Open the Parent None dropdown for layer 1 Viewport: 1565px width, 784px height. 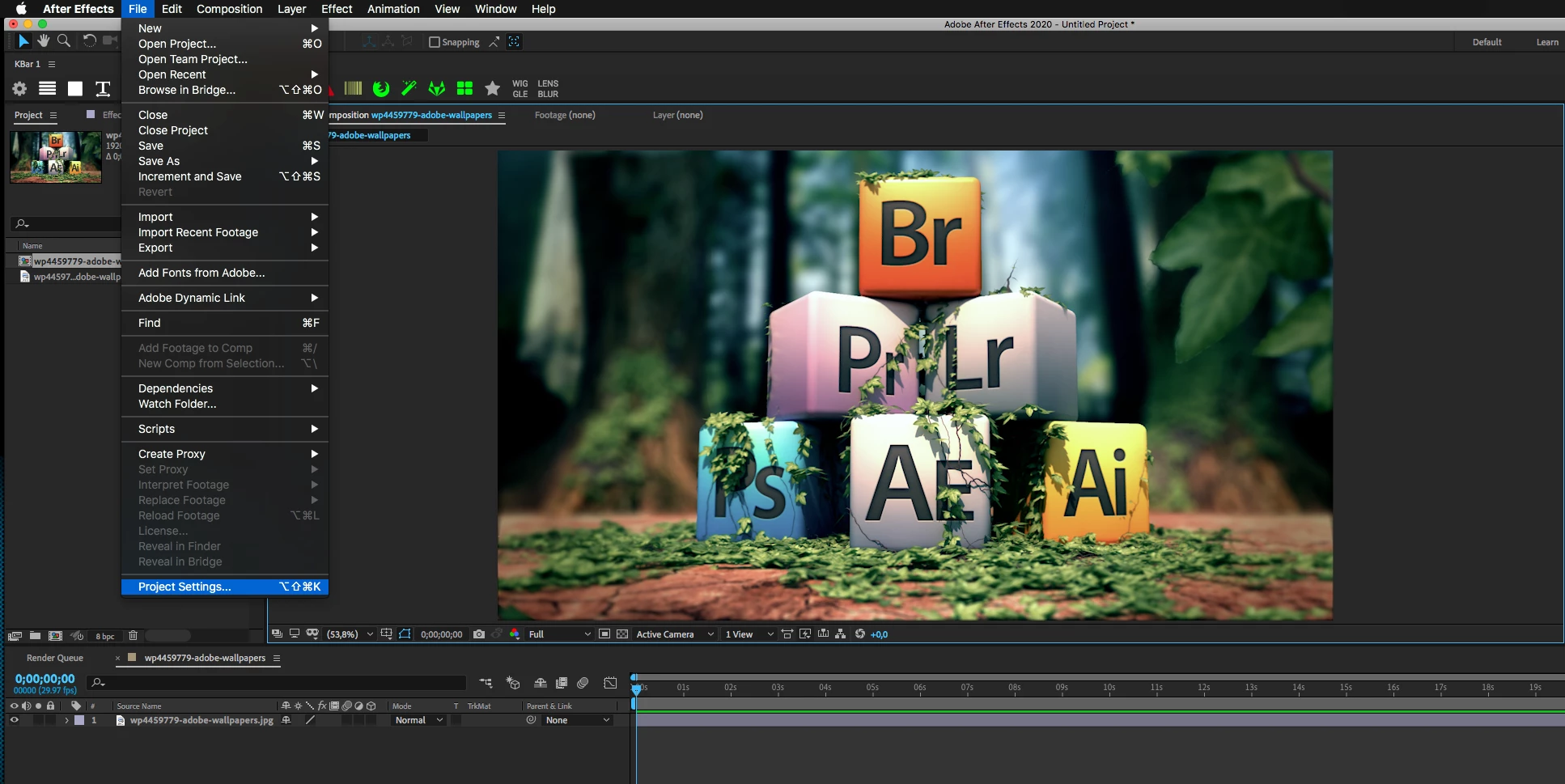click(577, 720)
